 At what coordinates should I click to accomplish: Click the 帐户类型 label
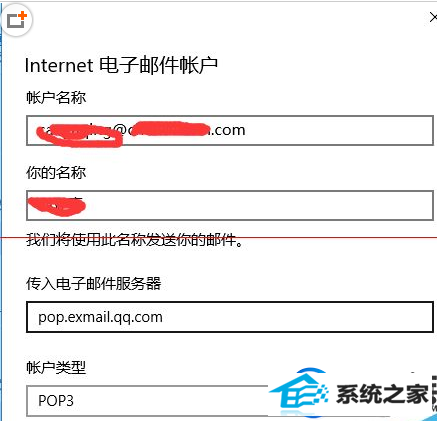click(56, 368)
